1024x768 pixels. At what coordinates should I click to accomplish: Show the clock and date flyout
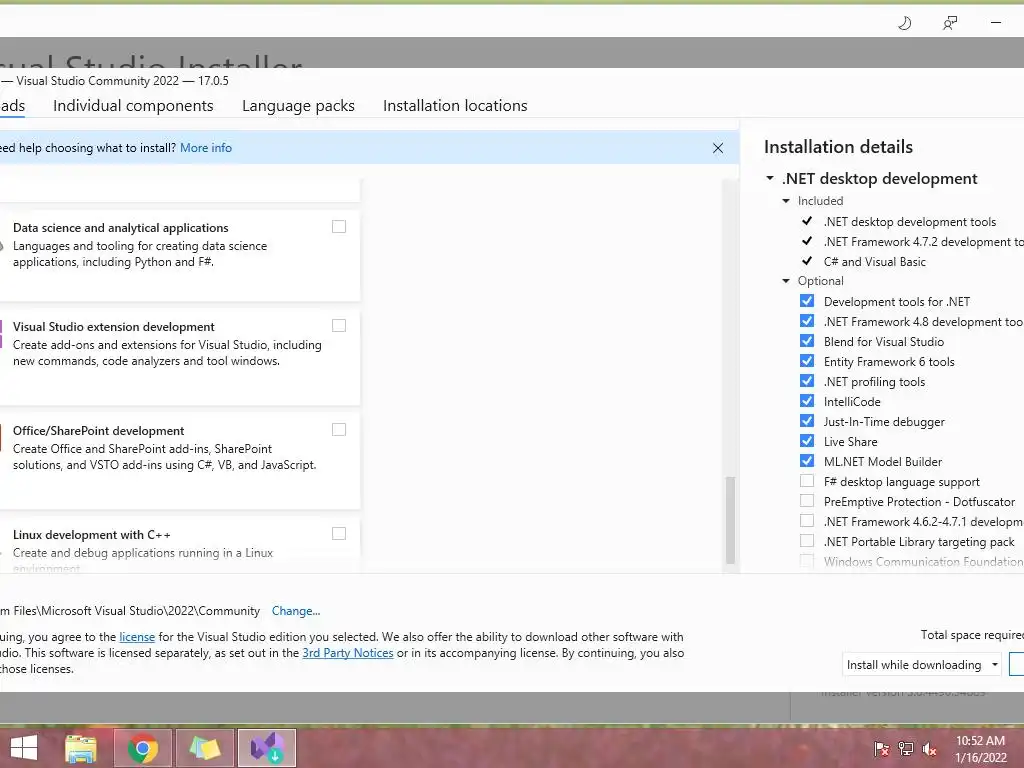click(980, 749)
